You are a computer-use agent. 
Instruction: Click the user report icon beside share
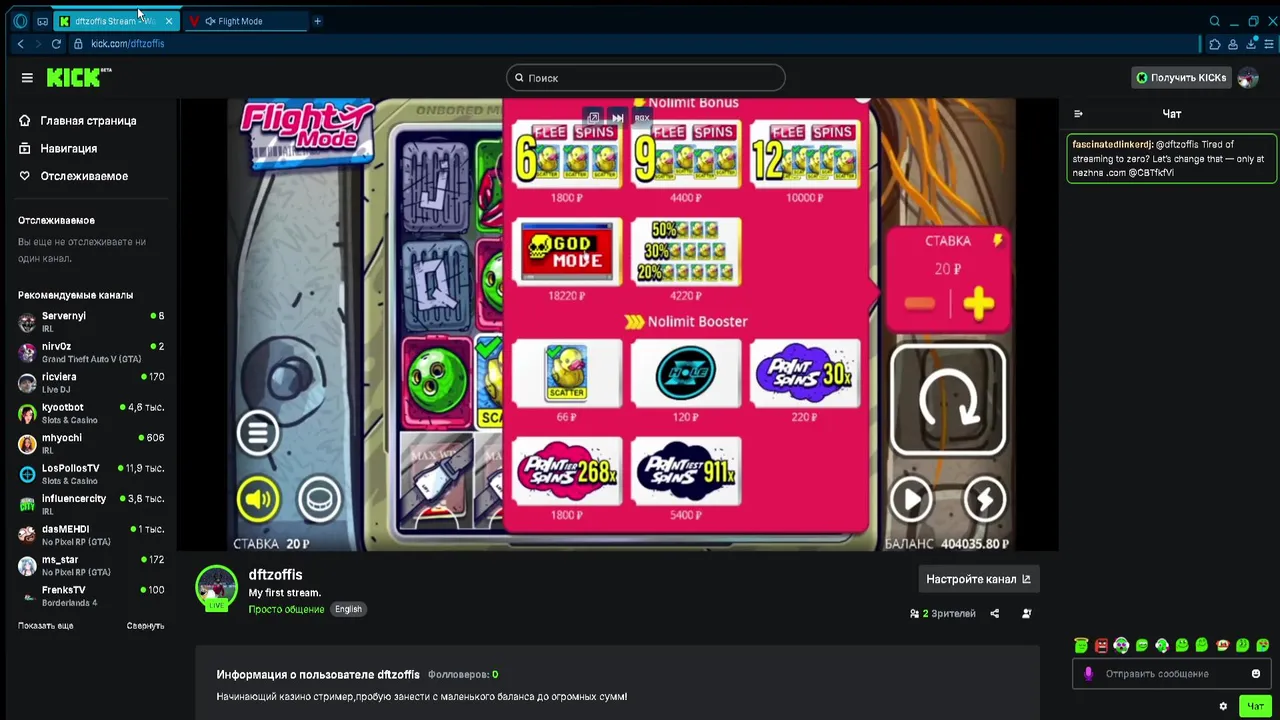tap(1027, 613)
